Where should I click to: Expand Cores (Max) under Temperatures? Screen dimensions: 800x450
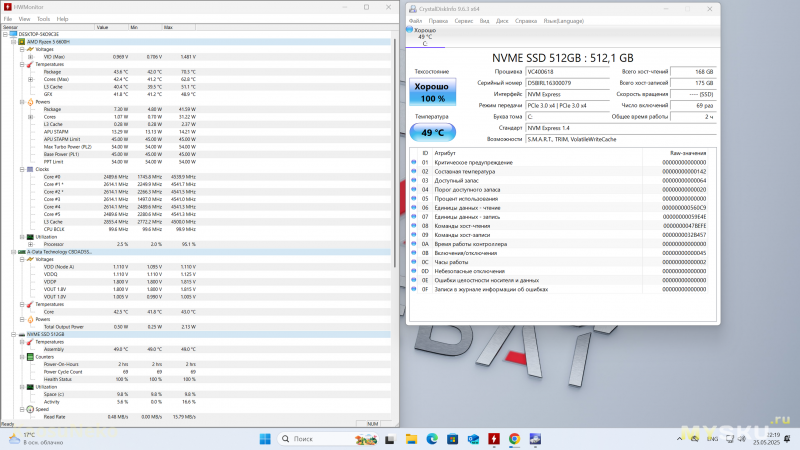coord(31,79)
